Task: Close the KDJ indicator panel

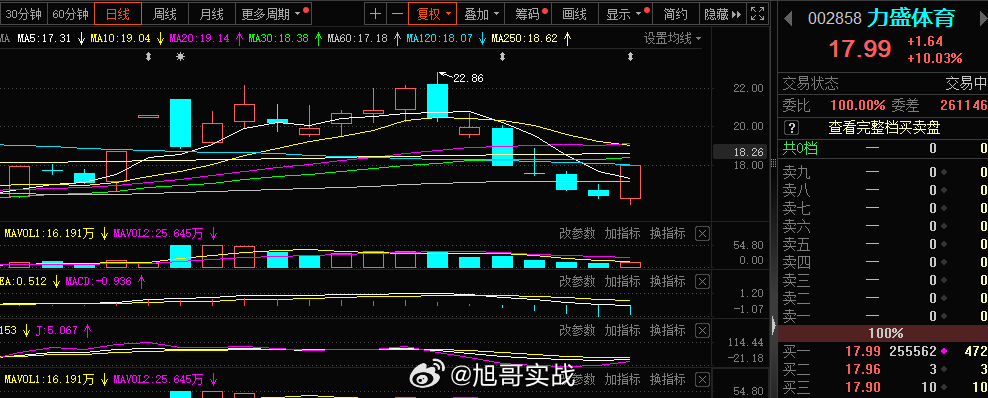Action: 702,330
